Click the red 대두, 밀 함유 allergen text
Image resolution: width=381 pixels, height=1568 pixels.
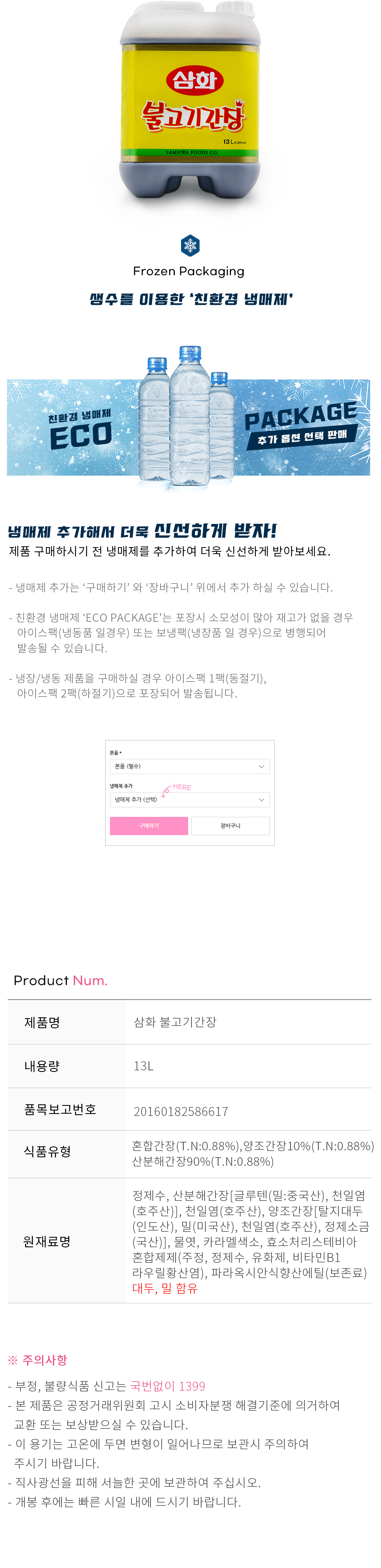click(x=165, y=1288)
